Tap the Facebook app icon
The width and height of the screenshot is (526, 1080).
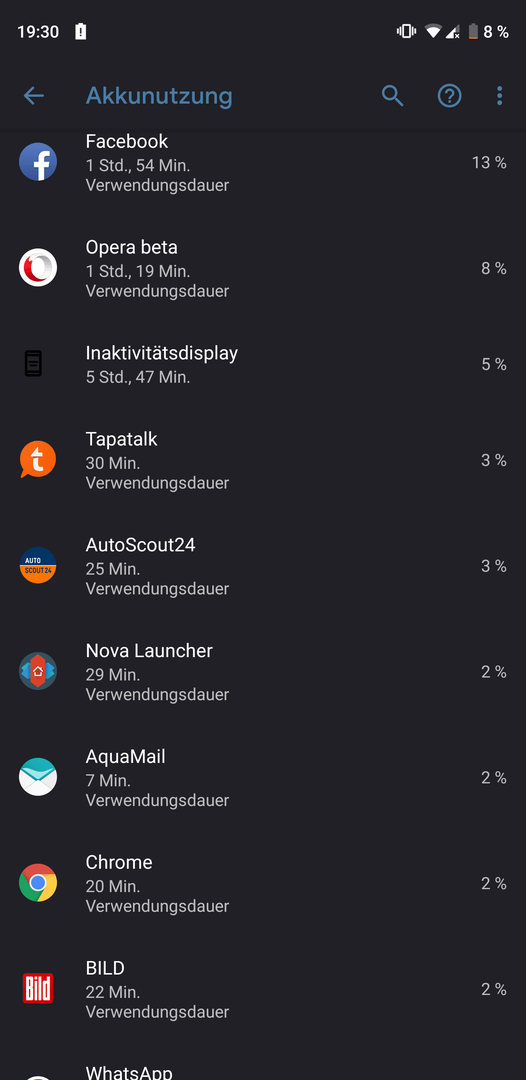click(x=38, y=162)
